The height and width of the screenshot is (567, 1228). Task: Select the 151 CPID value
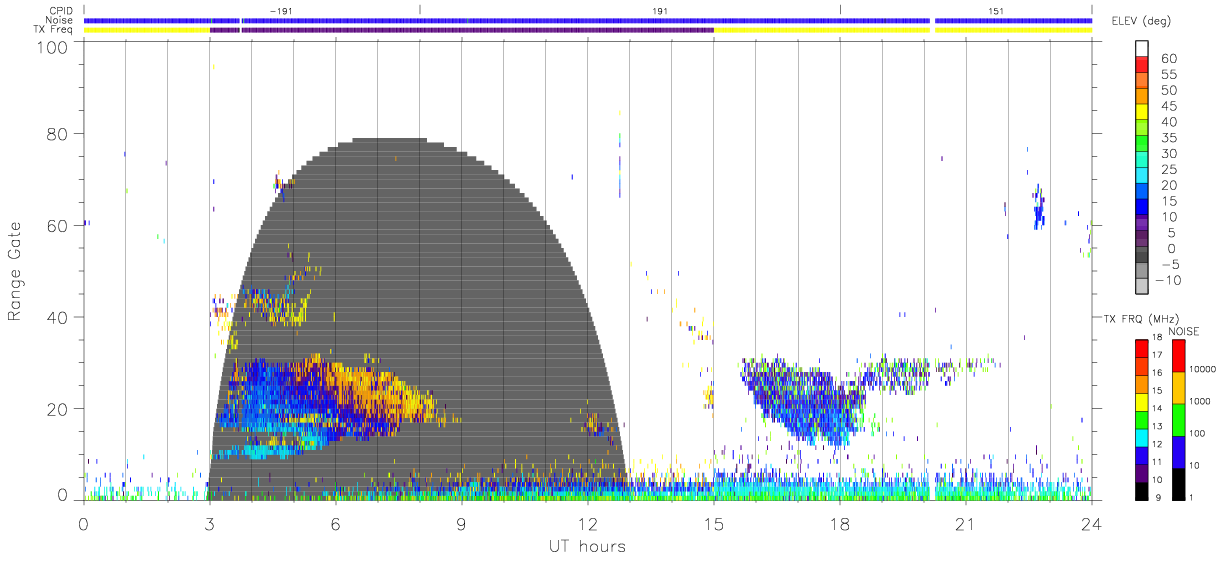click(x=996, y=10)
